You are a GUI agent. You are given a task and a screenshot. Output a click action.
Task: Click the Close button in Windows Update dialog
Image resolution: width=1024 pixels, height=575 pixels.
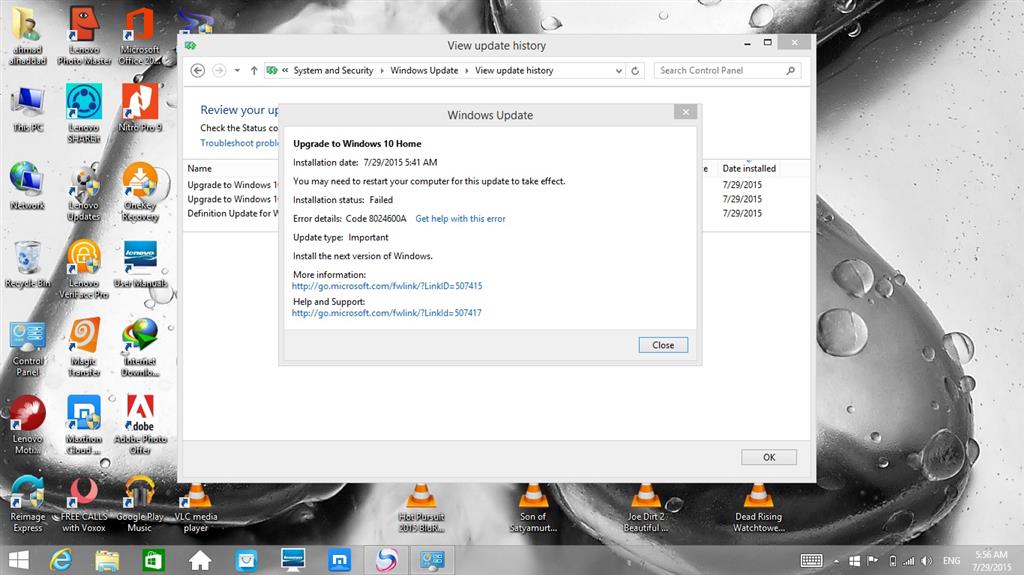[x=663, y=345]
